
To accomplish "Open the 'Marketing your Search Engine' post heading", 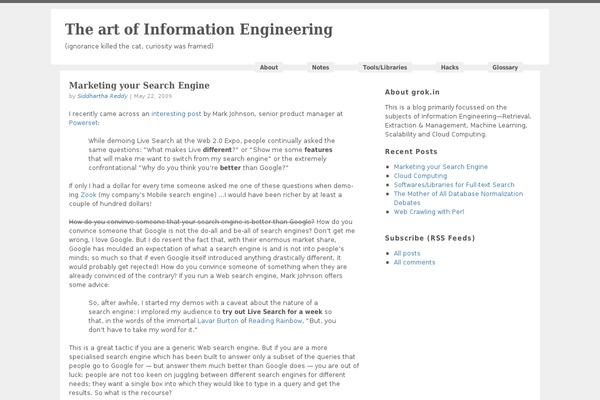I will [139, 85].
